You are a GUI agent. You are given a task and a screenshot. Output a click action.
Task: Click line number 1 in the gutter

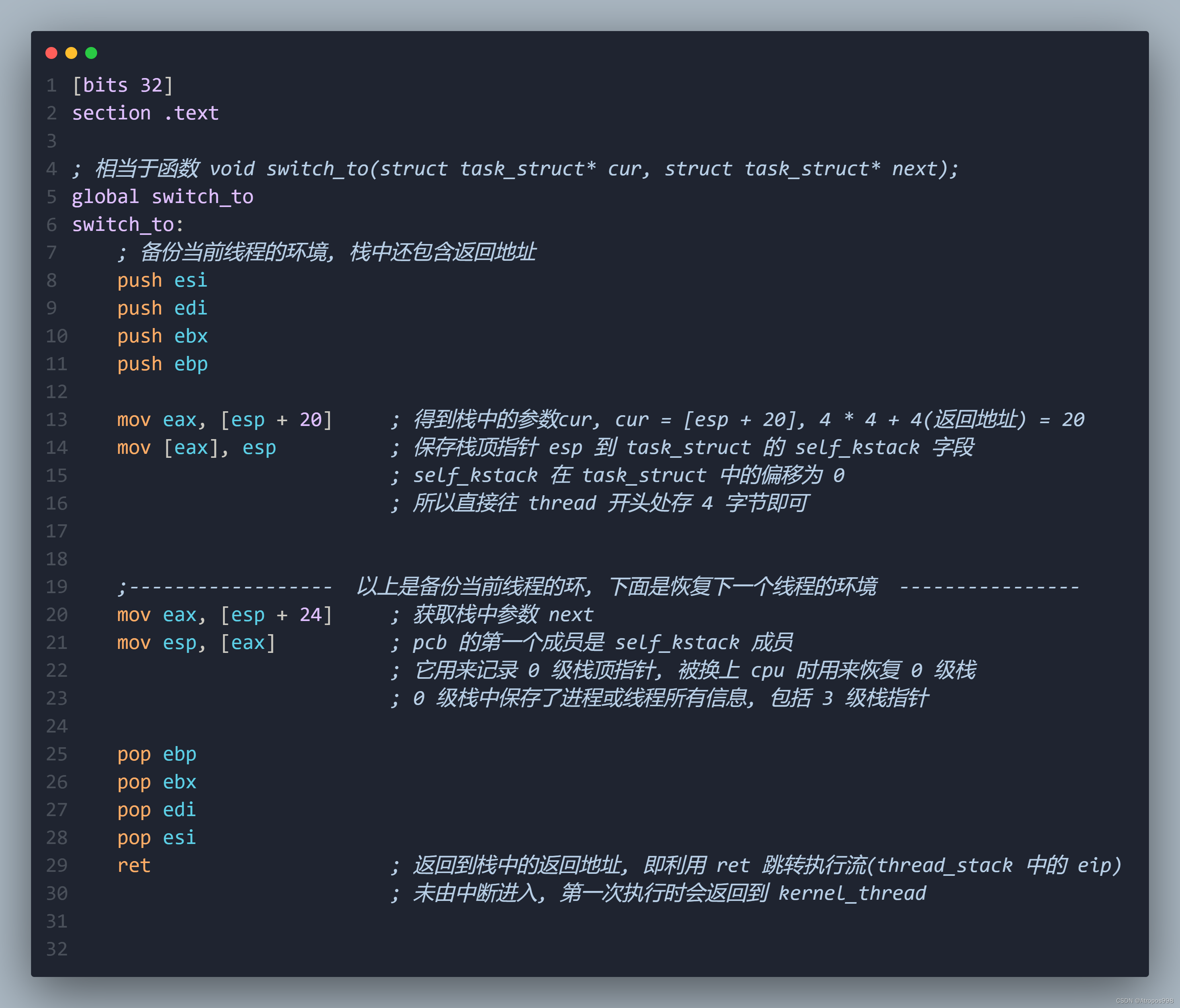click(x=52, y=86)
